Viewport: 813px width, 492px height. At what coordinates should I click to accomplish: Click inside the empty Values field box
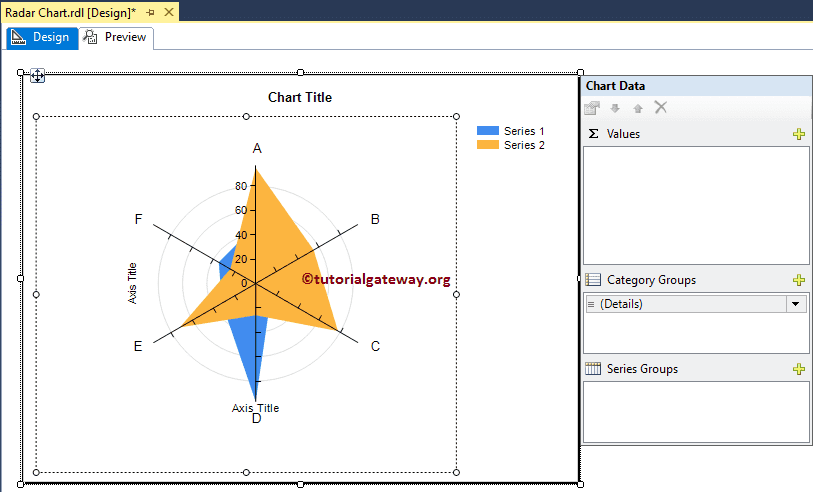click(x=696, y=205)
